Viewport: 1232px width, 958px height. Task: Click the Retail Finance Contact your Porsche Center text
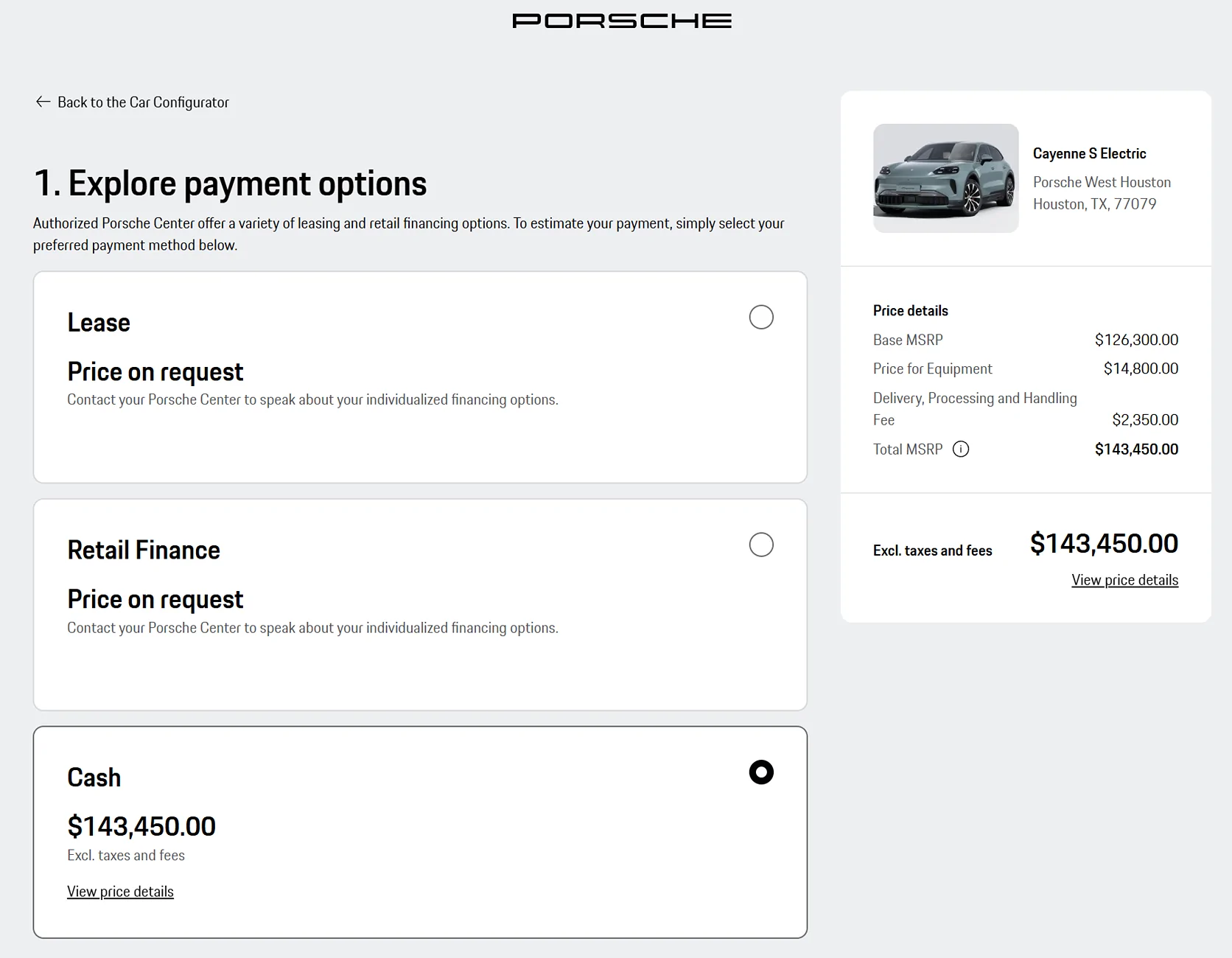pos(312,628)
